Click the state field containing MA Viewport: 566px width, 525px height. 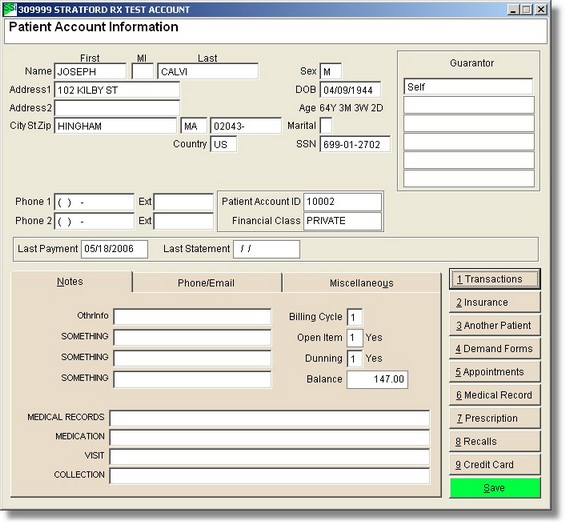(194, 126)
